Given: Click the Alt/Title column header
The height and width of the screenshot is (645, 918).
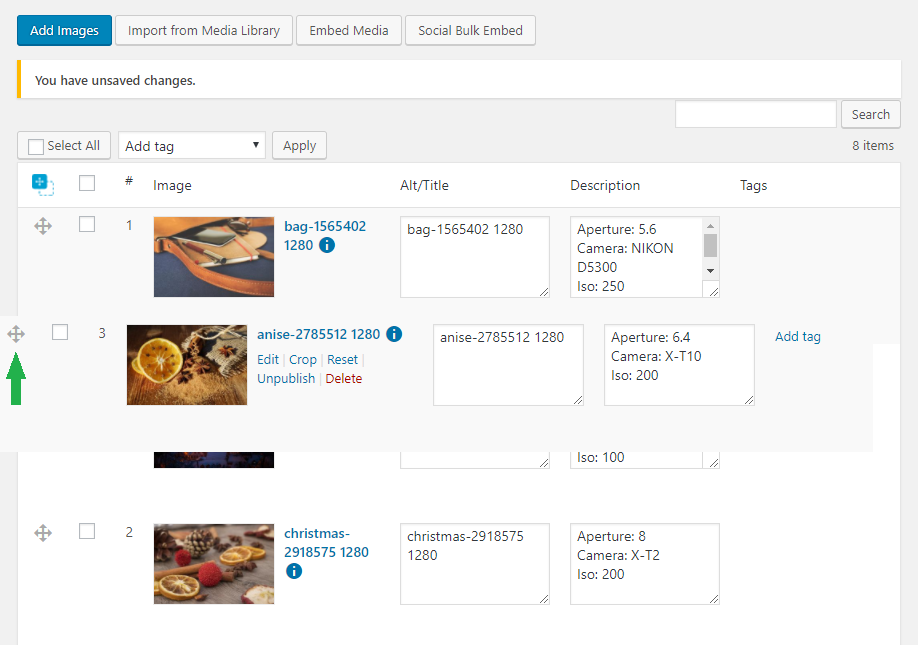Looking at the screenshot, I should point(424,186).
